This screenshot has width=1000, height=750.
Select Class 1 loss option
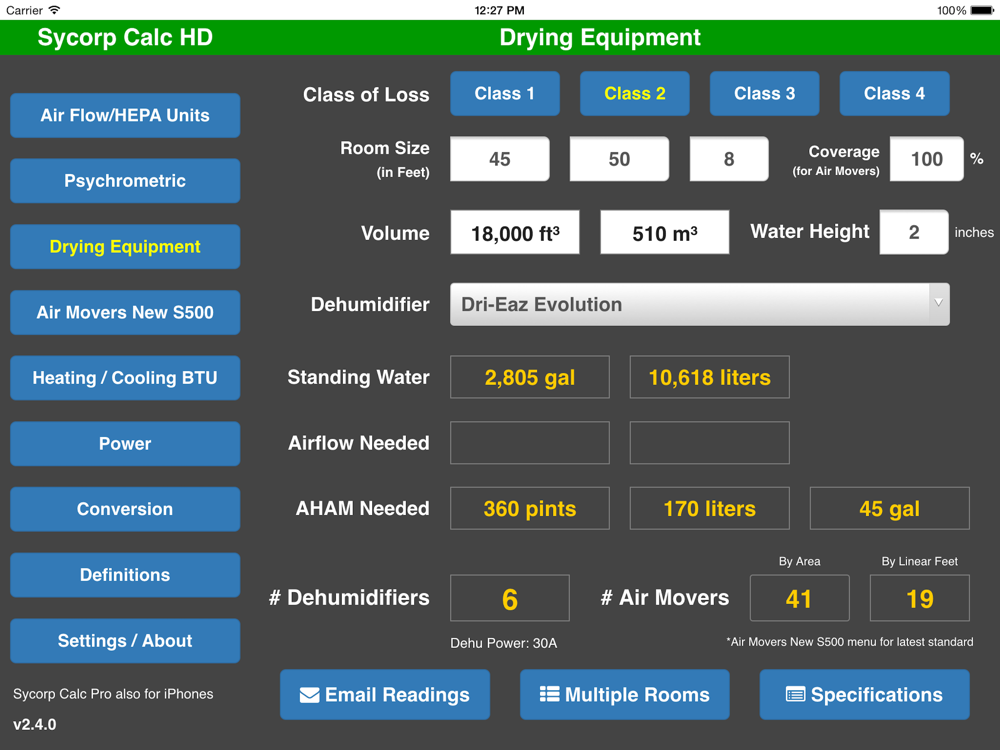[x=504, y=94]
